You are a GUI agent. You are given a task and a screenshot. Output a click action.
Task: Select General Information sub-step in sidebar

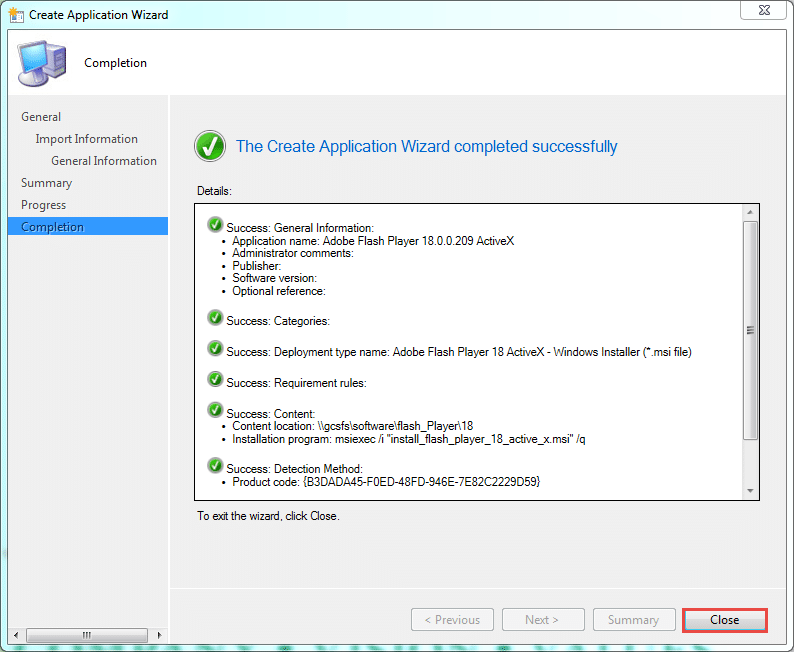(104, 161)
